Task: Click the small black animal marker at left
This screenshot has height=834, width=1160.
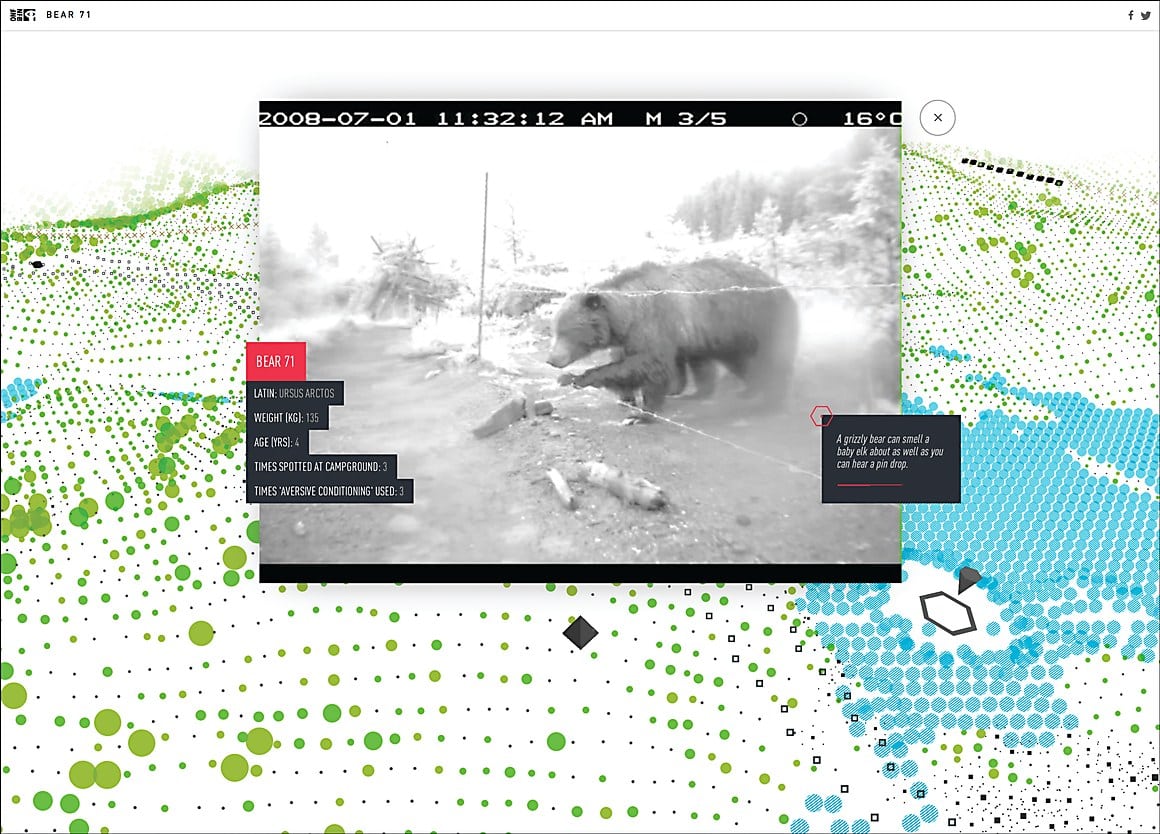Action: point(37,265)
